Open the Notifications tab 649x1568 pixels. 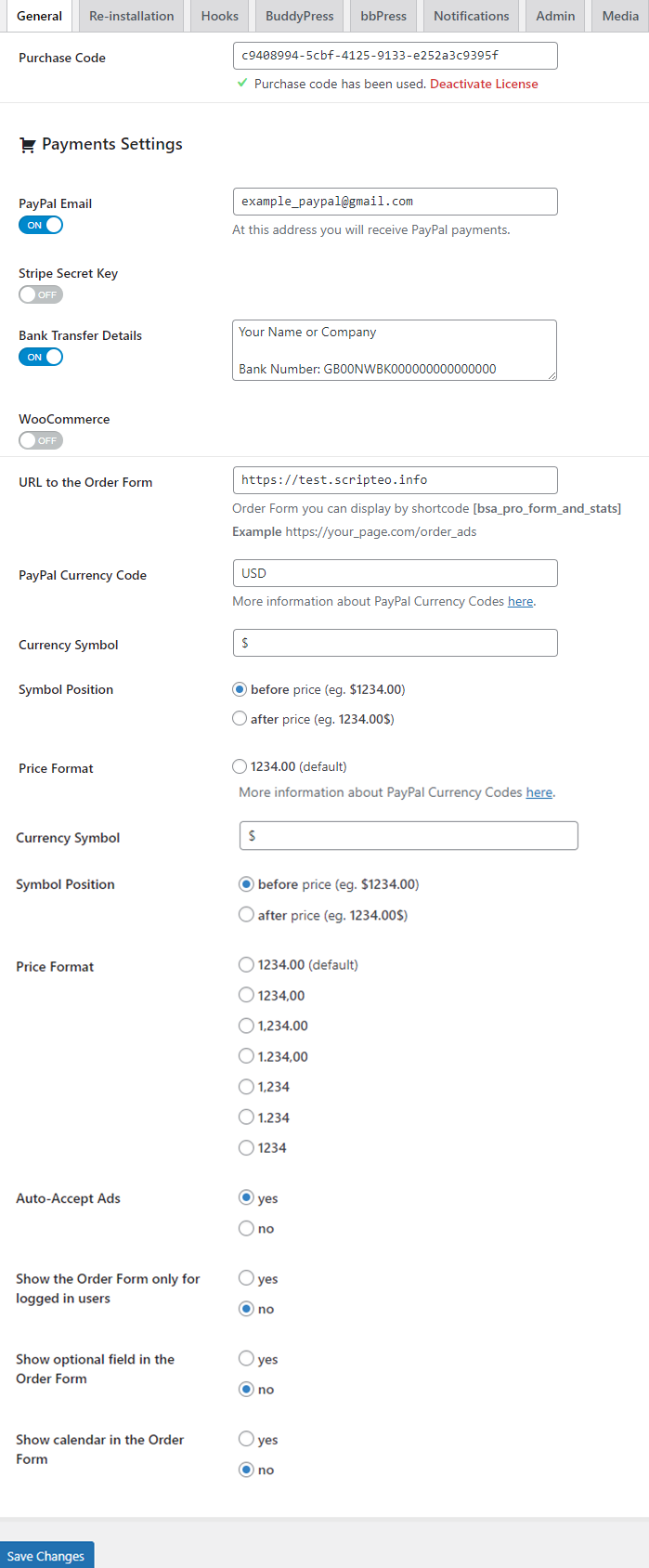pyautogui.click(x=471, y=16)
